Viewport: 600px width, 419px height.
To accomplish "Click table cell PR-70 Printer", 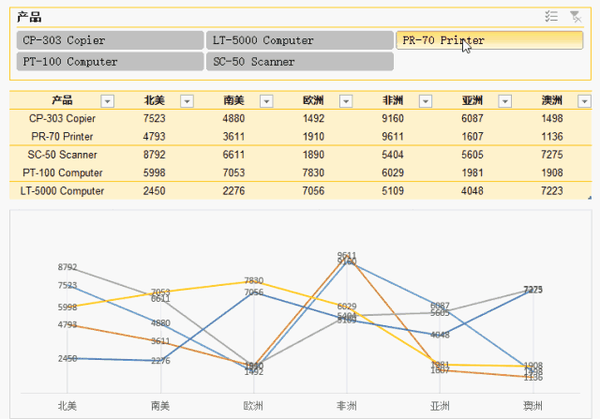I will [x=62, y=137].
